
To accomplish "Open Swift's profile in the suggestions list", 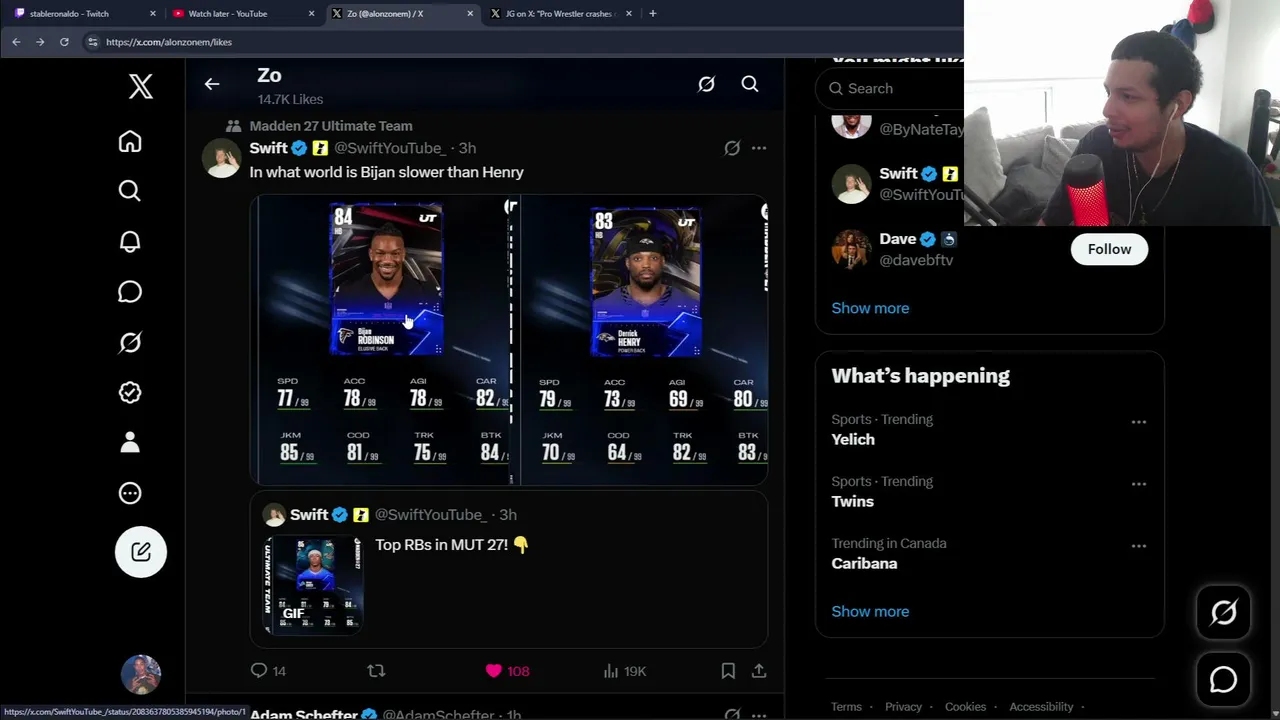I will pyautogui.click(x=898, y=173).
